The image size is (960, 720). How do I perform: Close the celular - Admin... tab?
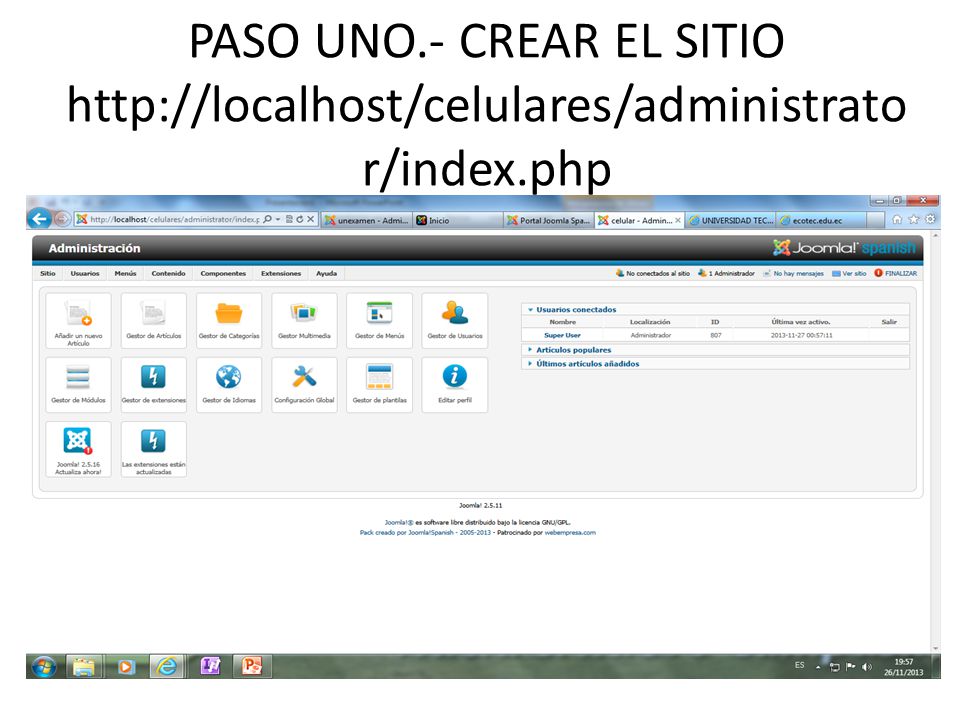click(x=678, y=220)
